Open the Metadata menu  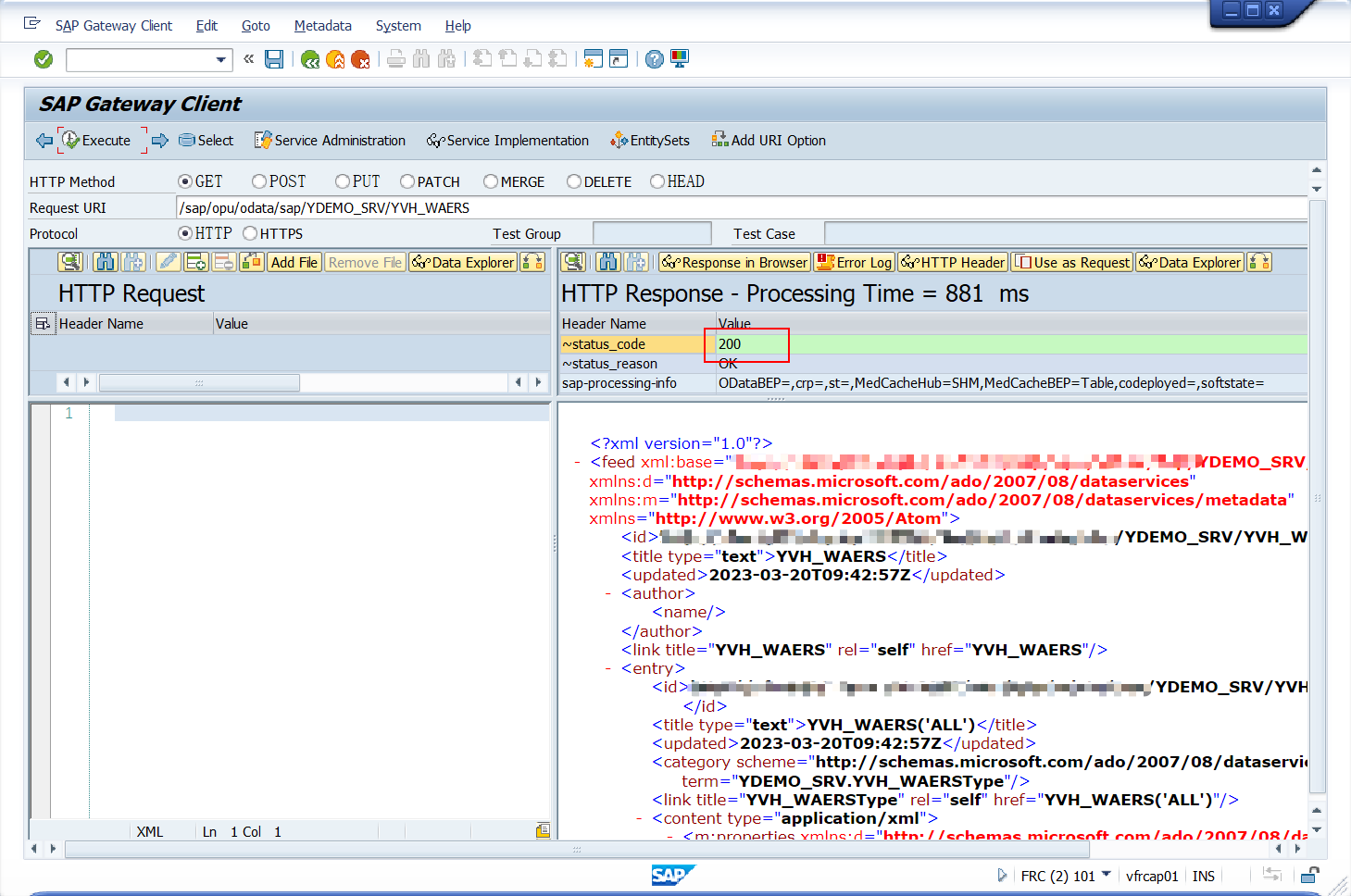[322, 25]
